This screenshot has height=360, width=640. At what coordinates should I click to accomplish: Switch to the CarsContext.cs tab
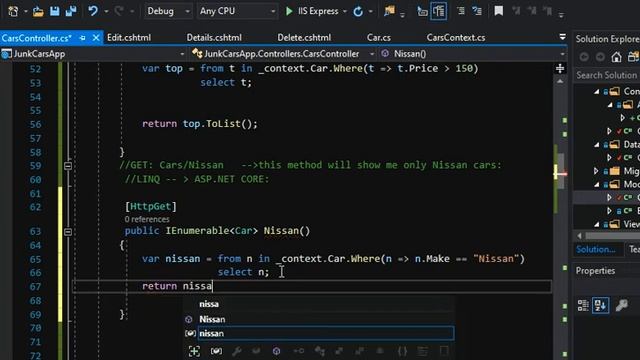click(456, 38)
